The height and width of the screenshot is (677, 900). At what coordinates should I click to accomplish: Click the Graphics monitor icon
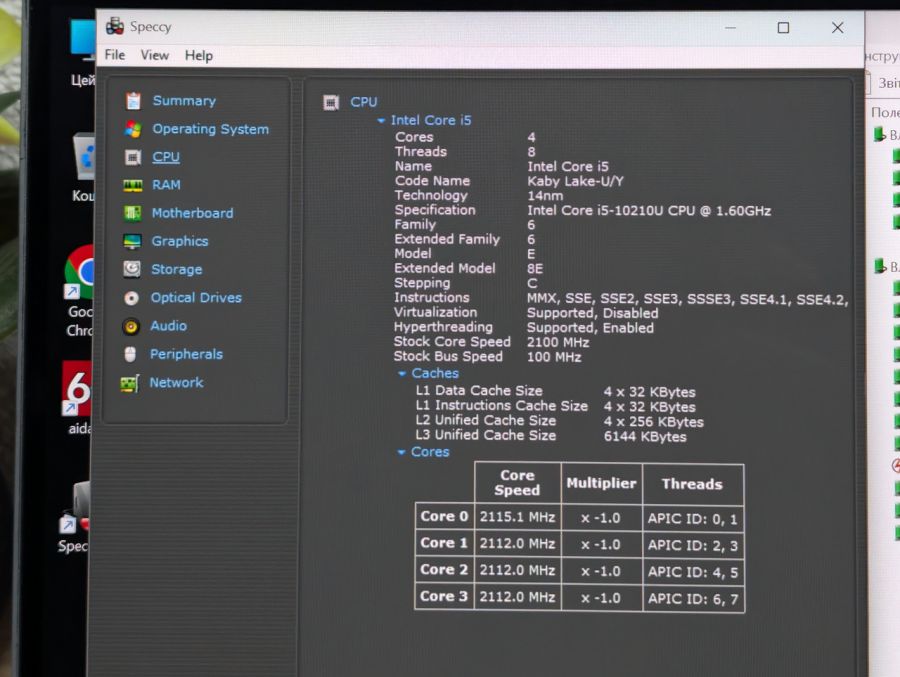(x=132, y=241)
